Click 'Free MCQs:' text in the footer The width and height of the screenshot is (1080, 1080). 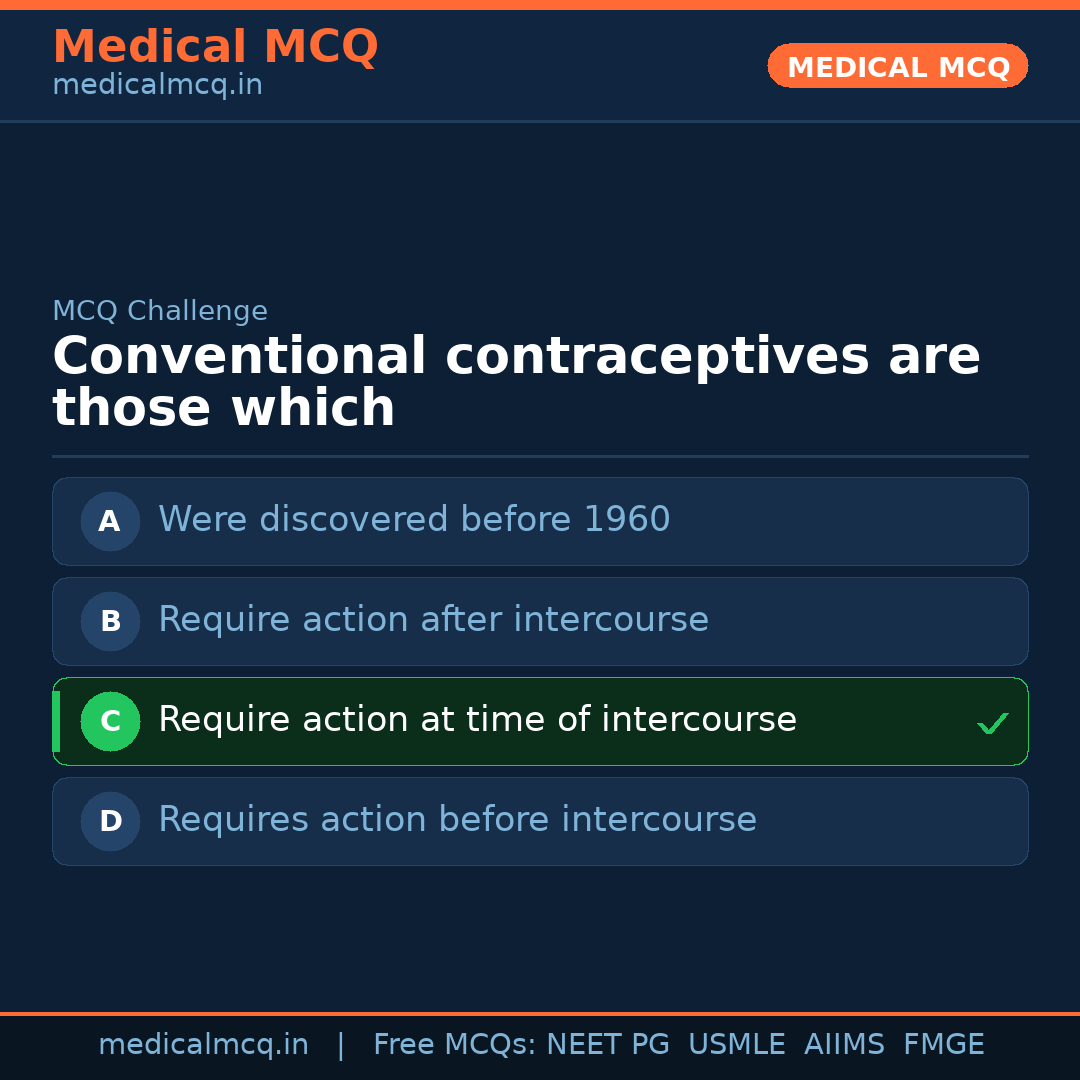[x=455, y=1045]
